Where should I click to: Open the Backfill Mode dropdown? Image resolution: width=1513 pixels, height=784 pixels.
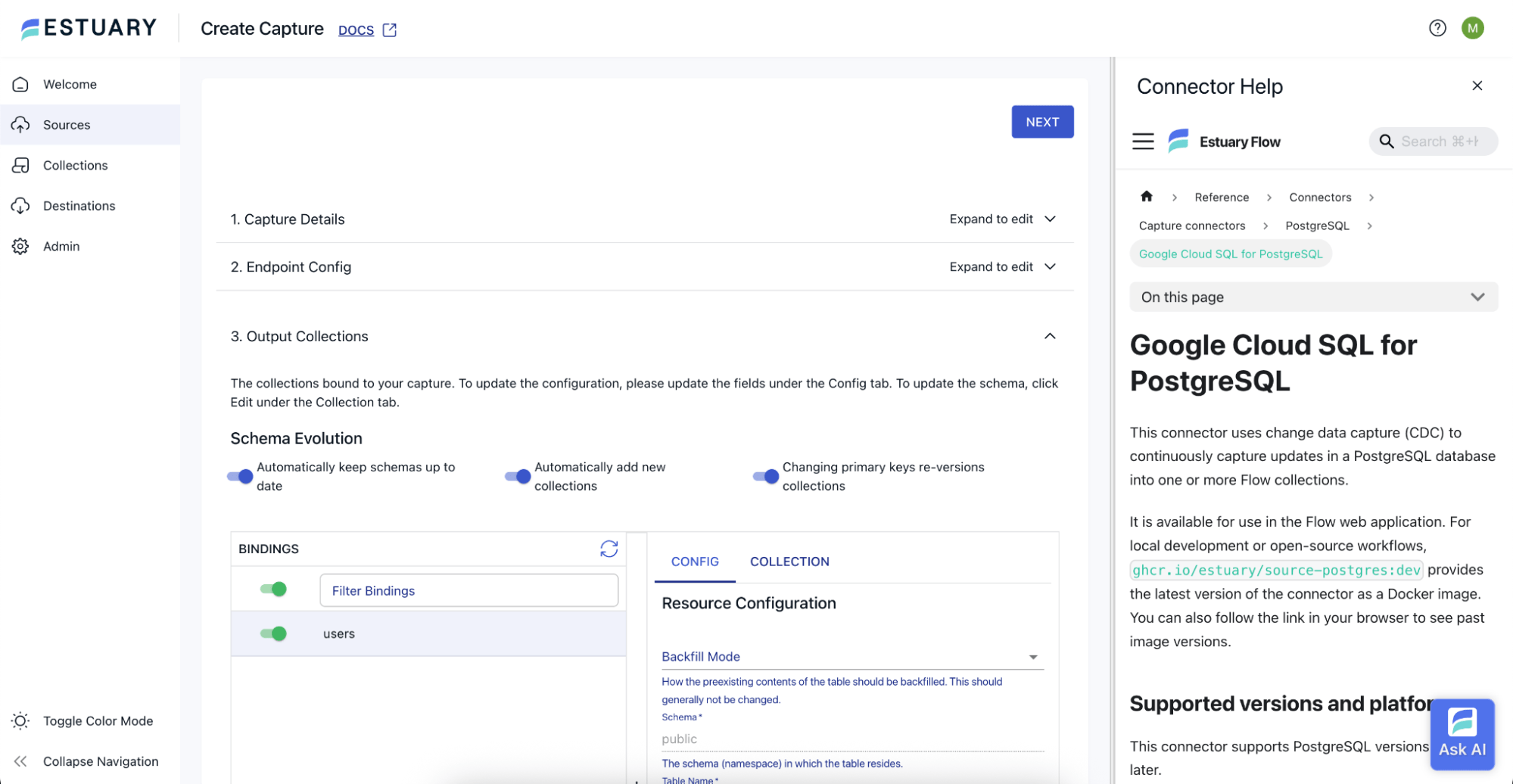pos(852,656)
